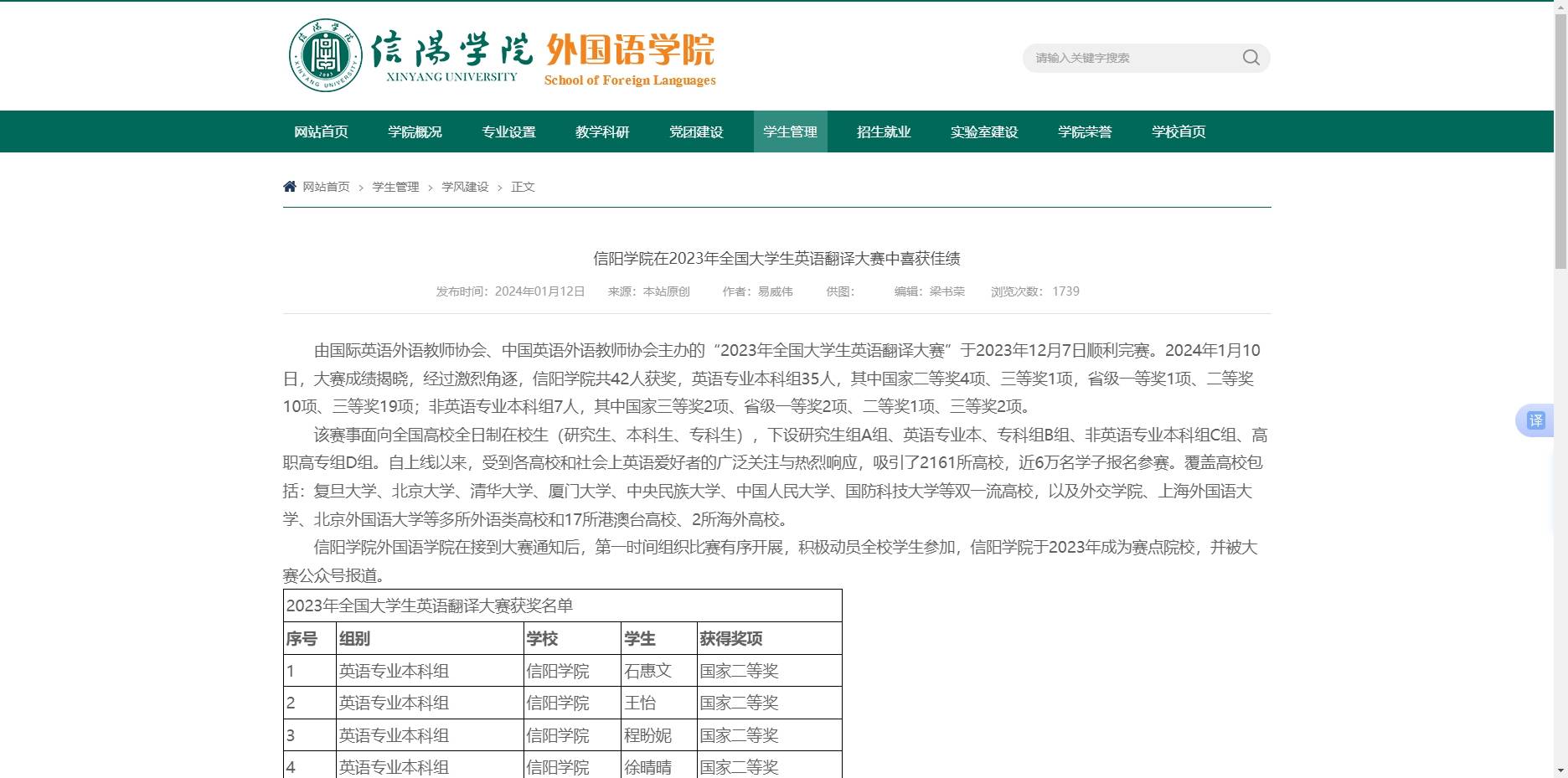Screen dimensions: 1568x778
Task: Open the 招生就业 navigation item
Action: tap(884, 131)
